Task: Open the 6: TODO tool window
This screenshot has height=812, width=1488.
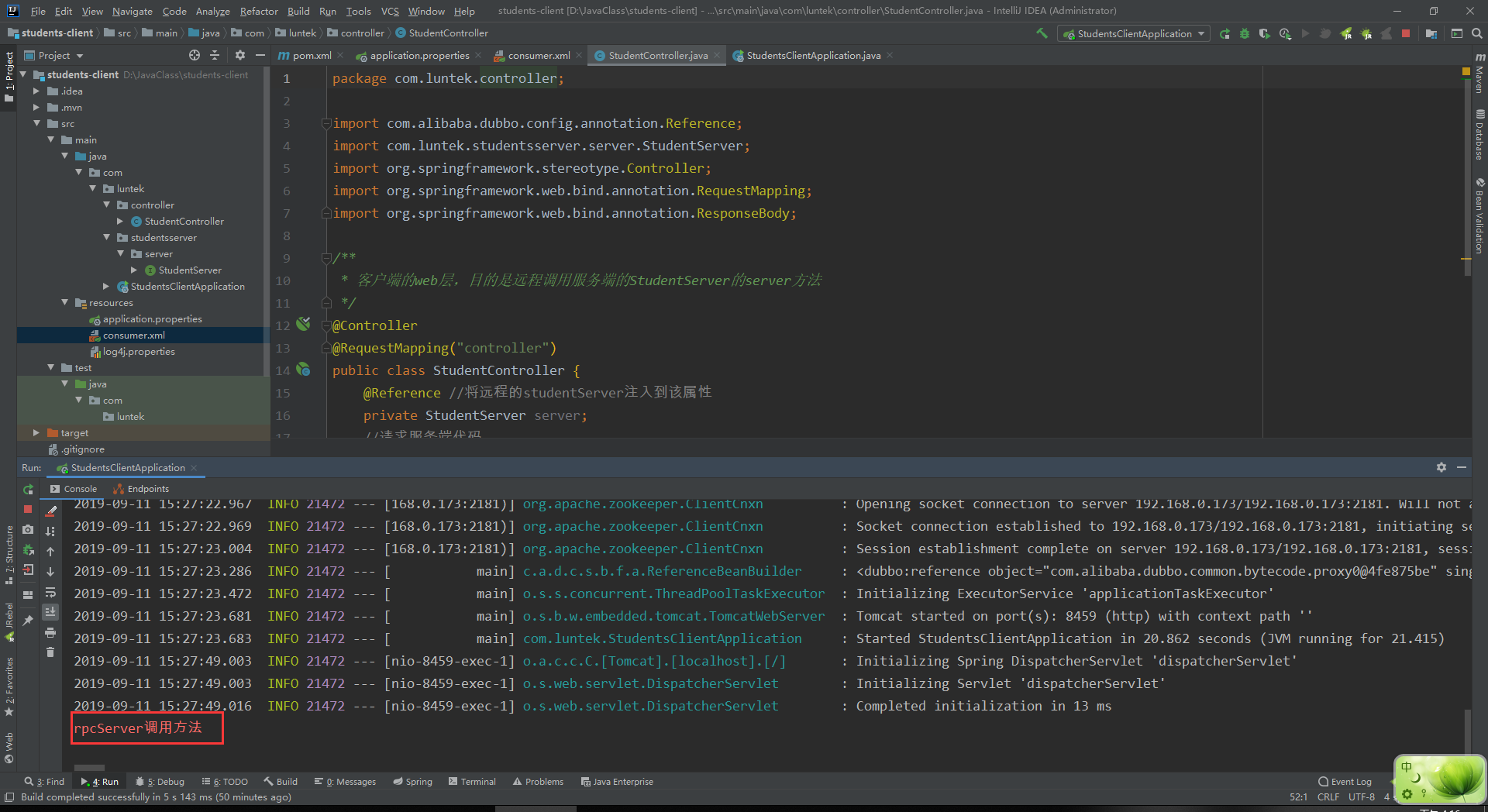Action: pyautogui.click(x=225, y=782)
